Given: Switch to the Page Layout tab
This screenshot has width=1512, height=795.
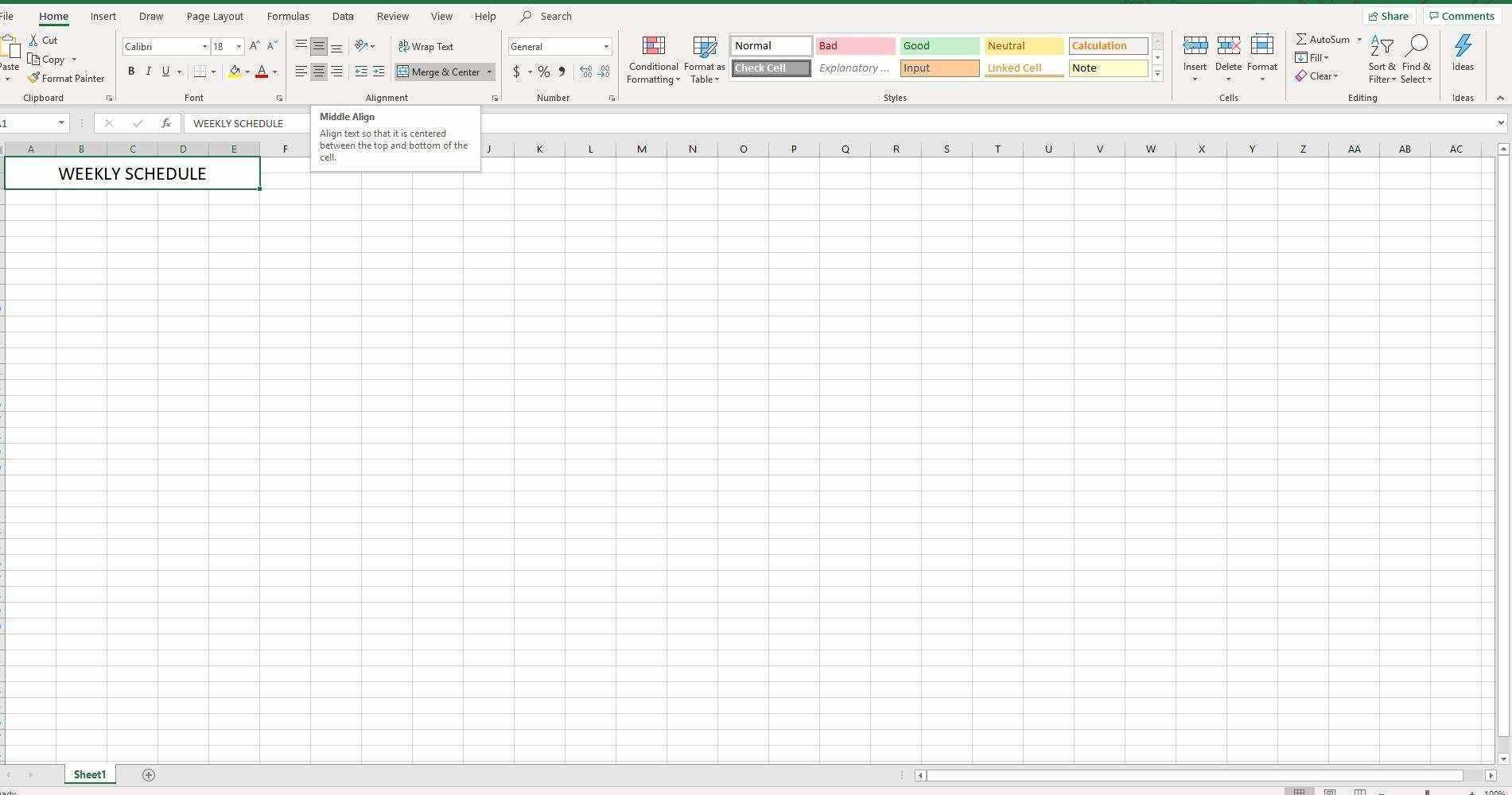Looking at the screenshot, I should click(x=215, y=16).
